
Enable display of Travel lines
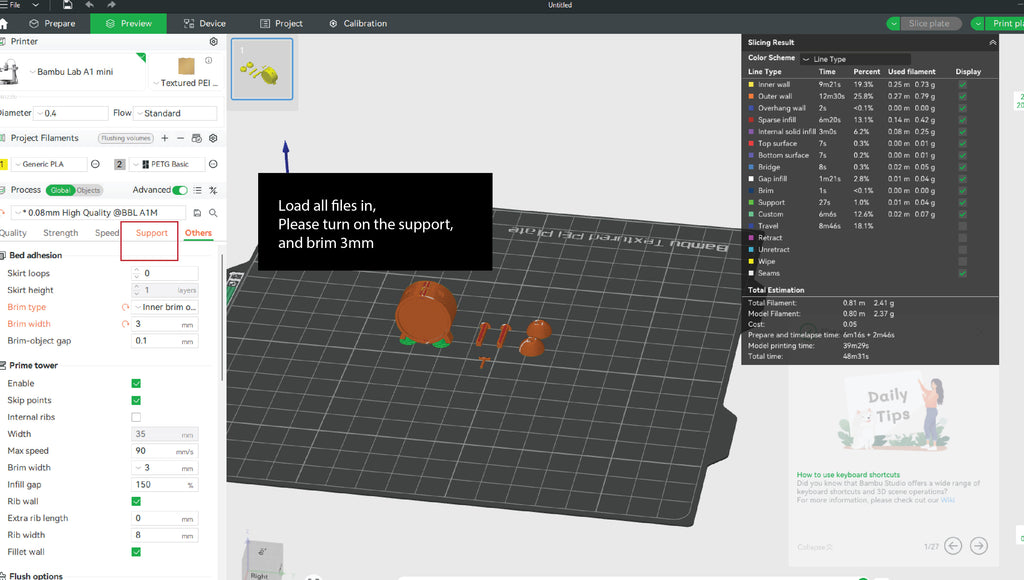[x=962, y=226]
